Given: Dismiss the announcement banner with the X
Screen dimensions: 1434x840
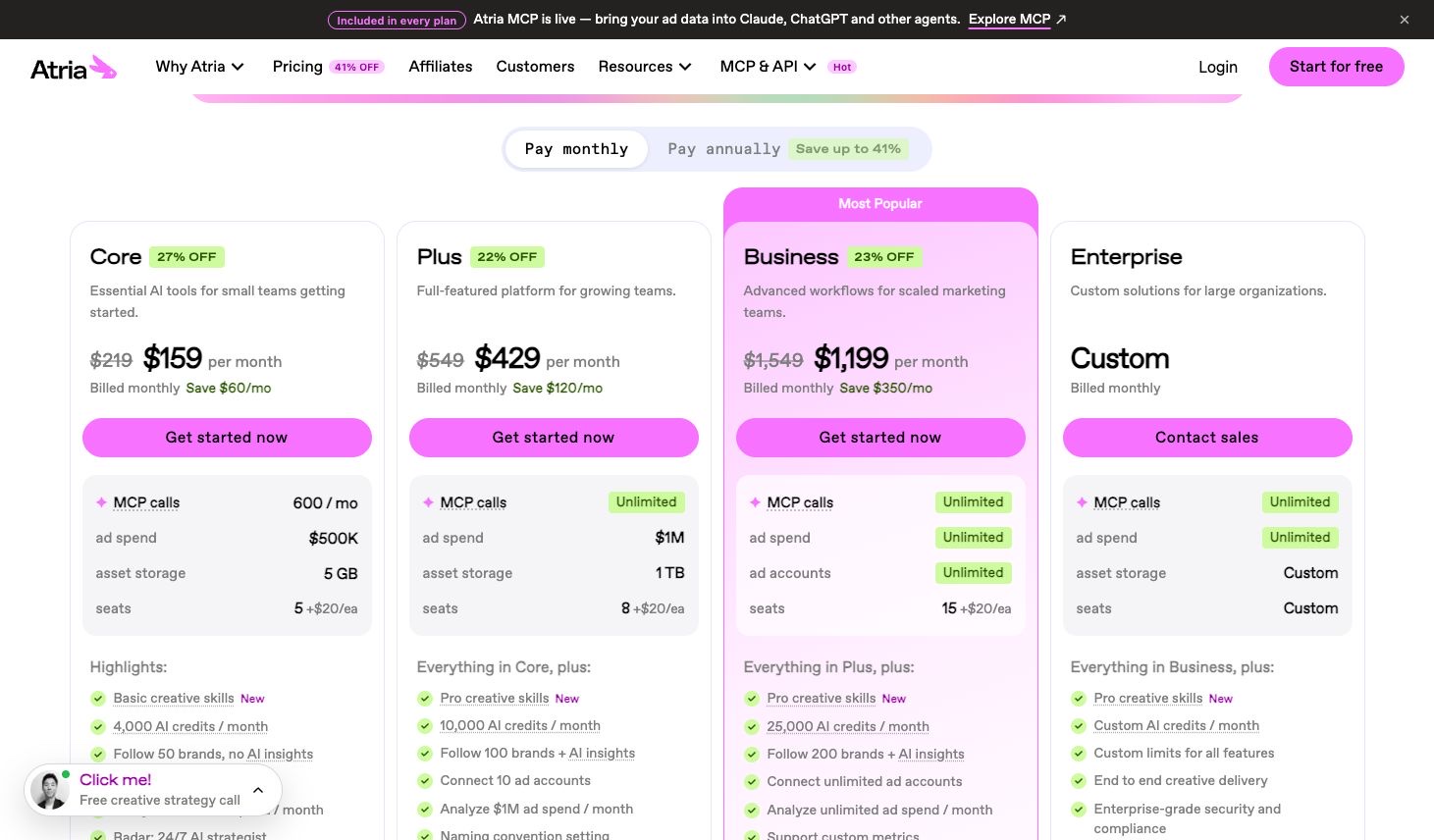Looking at the screenshot, I should (x=1405, y=20).
